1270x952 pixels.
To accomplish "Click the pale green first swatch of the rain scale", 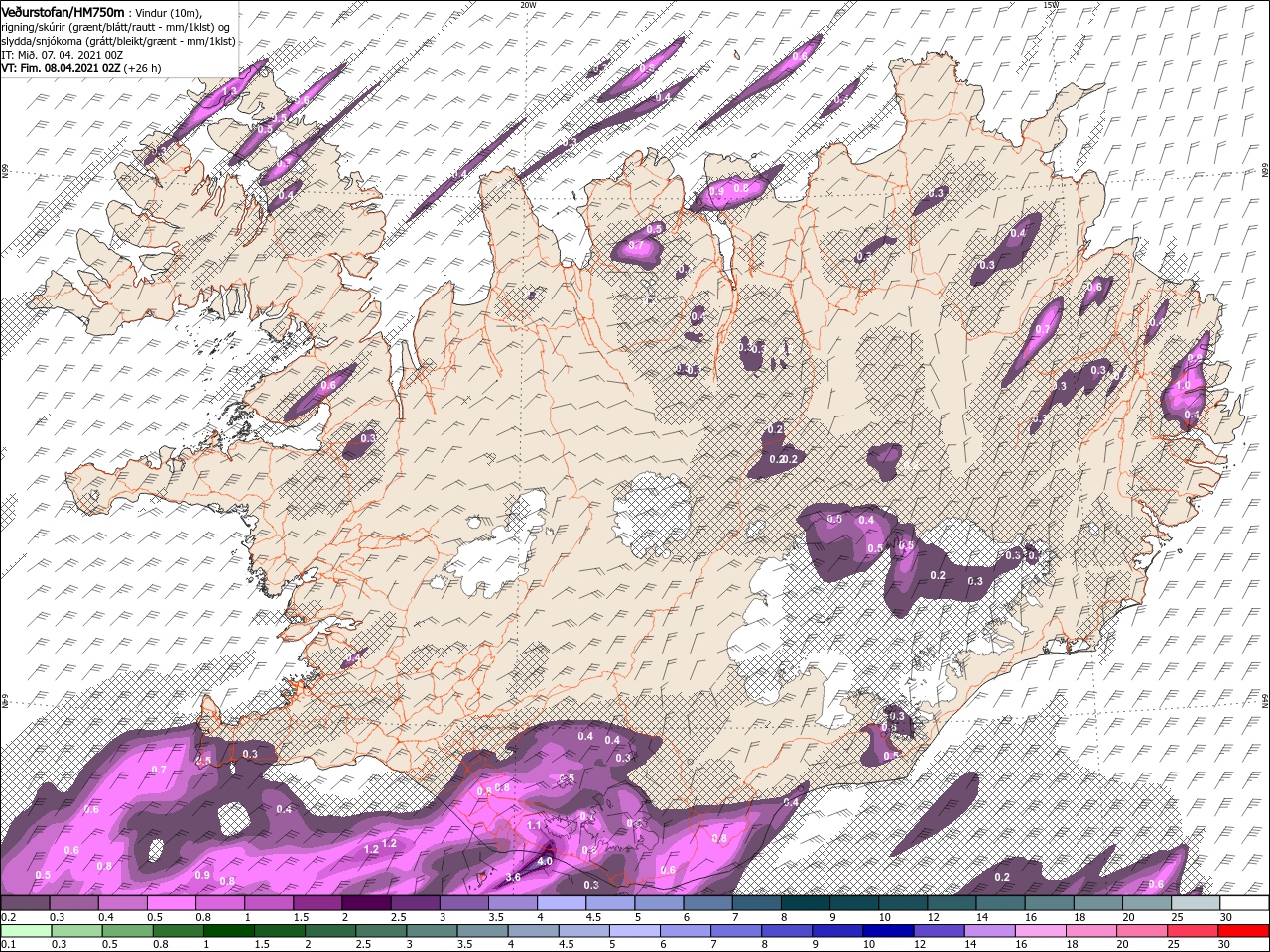I will coord(24,931).
